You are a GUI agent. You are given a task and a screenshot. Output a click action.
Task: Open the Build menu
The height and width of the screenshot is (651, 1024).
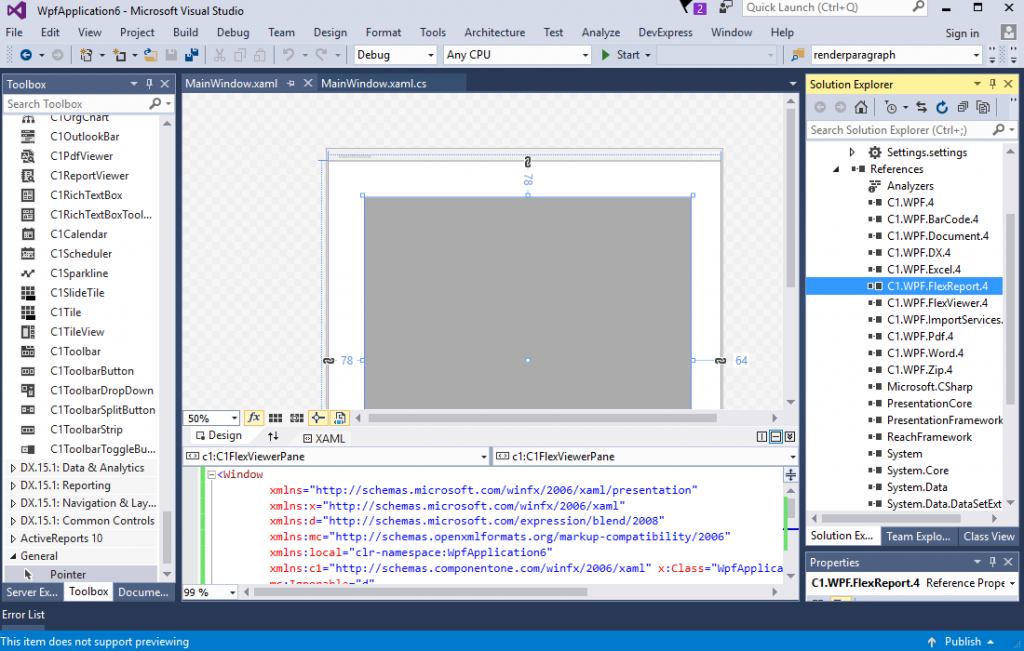click(x=185, y=33)
